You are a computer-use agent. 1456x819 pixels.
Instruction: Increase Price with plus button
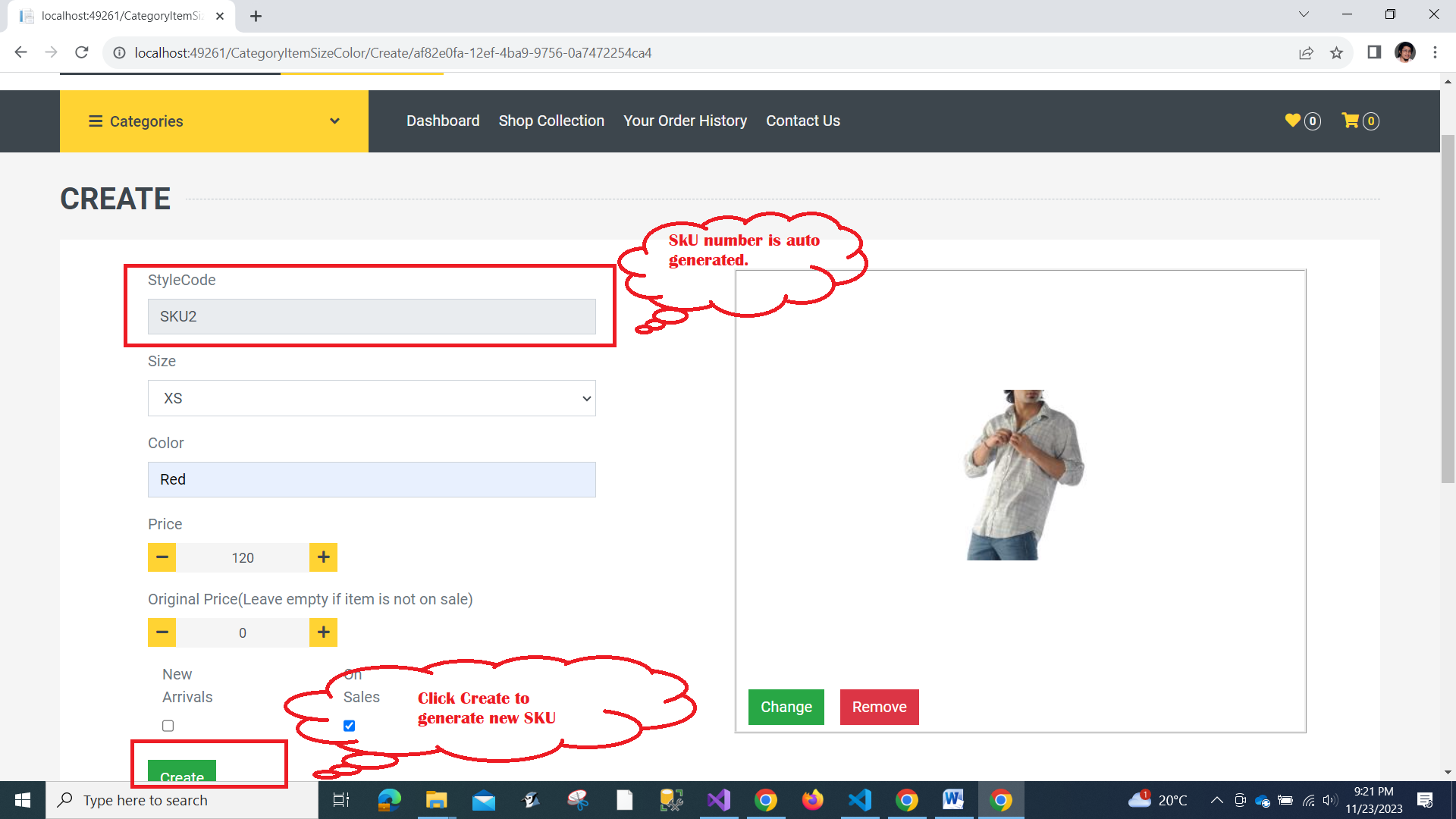[323, 557]
